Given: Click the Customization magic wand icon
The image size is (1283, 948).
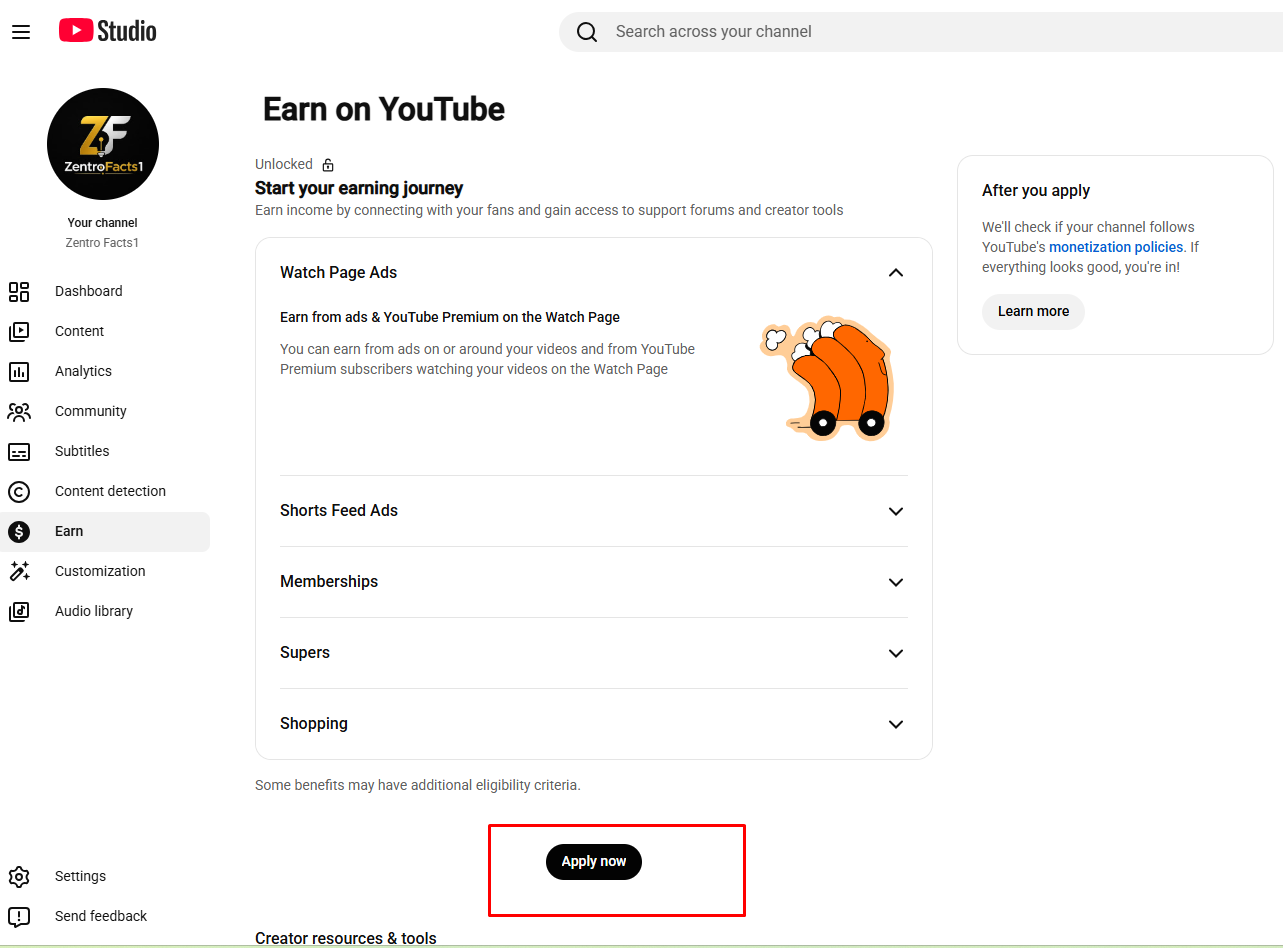Looking at the screenshot, I should click(19, 571).
